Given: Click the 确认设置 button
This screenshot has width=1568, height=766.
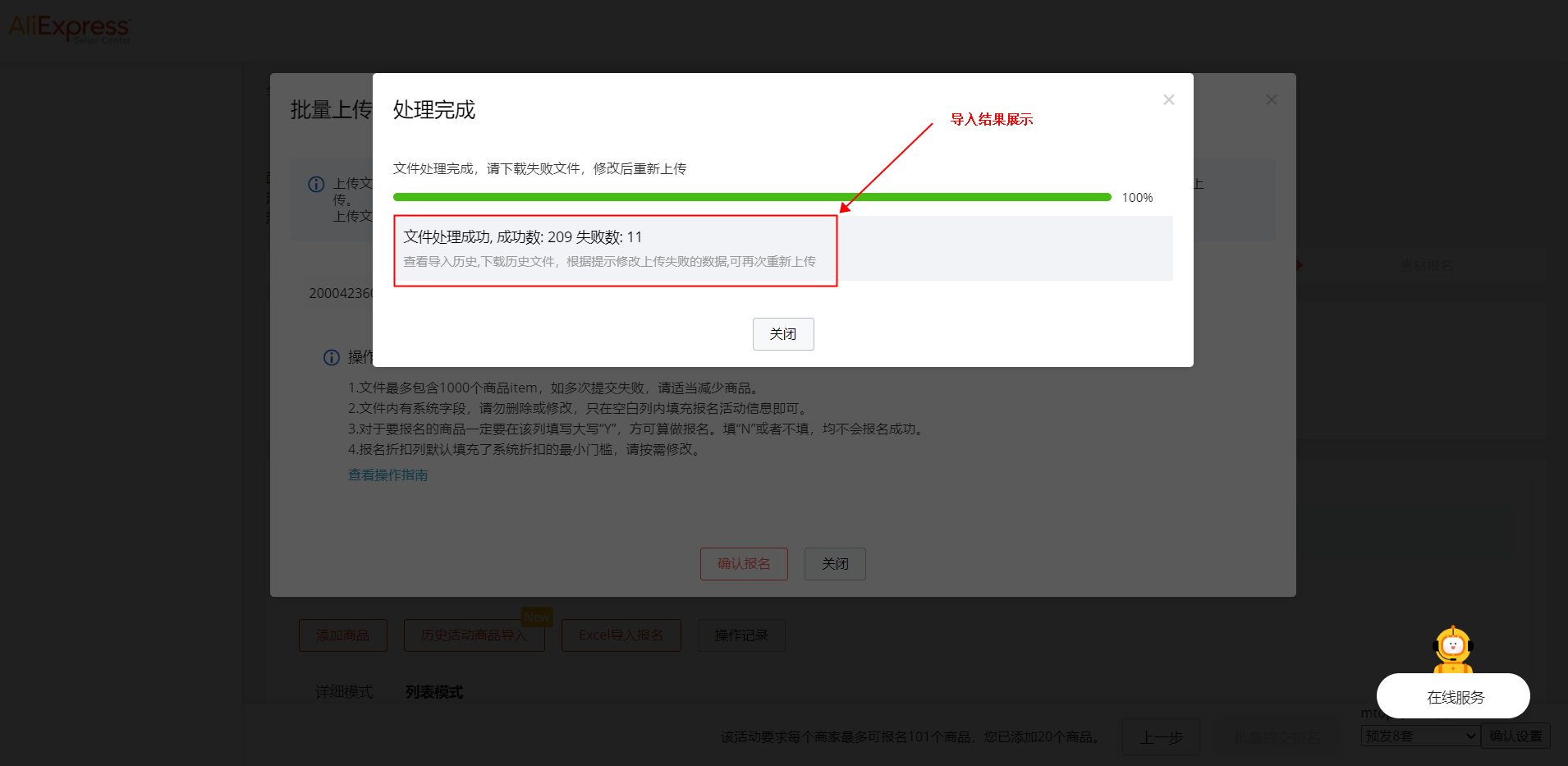Looking at the screenshot, I should pyautogui.click(x=1515, y=736).
